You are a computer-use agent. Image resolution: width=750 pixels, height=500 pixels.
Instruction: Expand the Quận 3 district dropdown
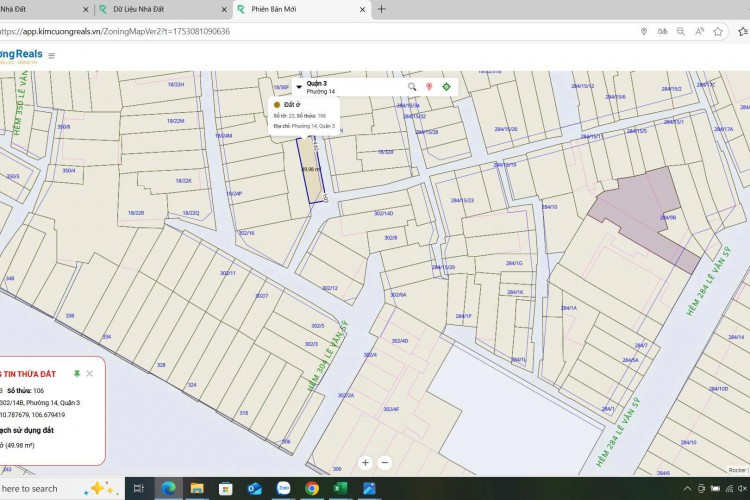click(x=298, y=87)
